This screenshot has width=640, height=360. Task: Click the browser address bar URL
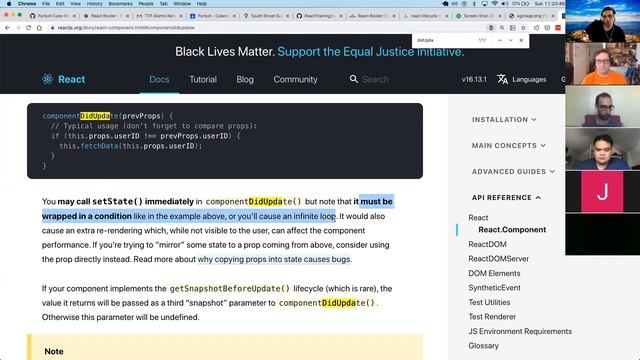[x=126, y=28]
